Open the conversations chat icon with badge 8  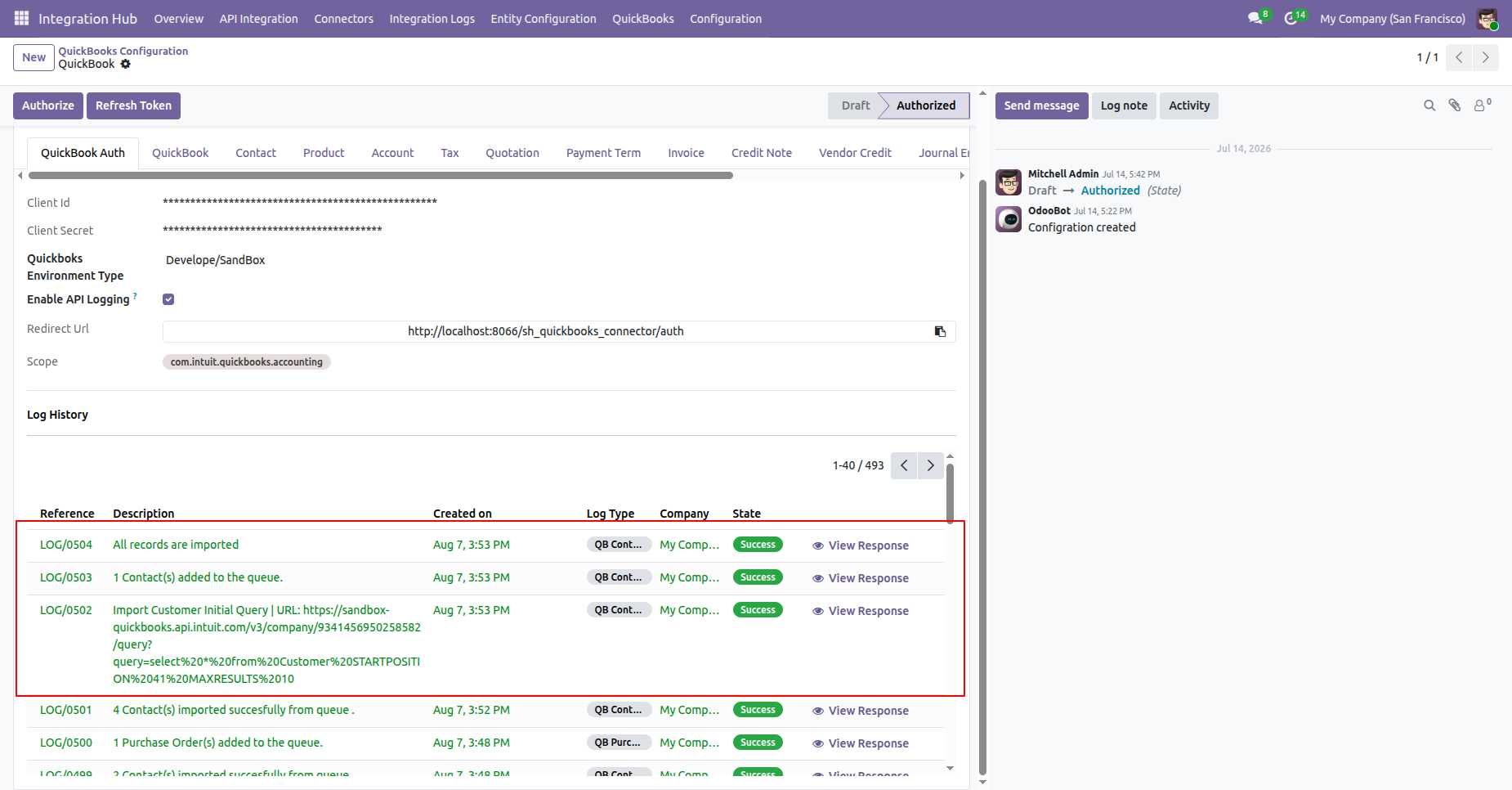[1255, 18]
